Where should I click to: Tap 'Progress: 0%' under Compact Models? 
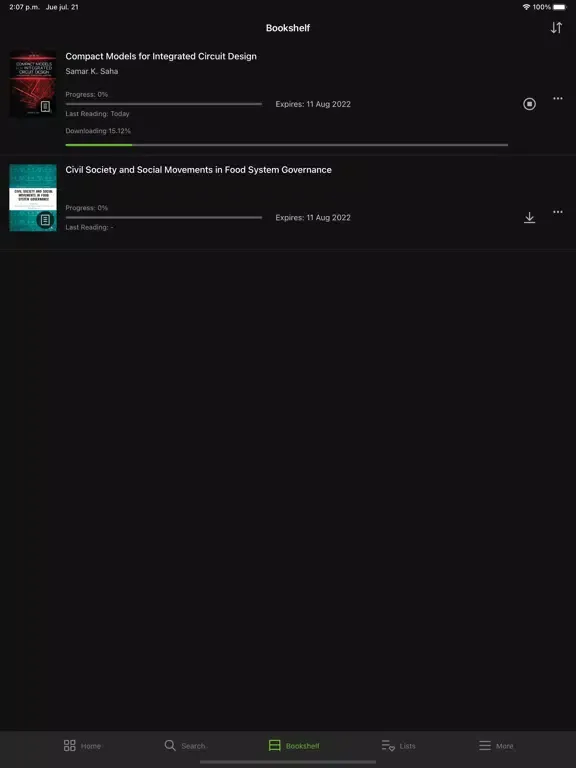(x=87, y=94)
